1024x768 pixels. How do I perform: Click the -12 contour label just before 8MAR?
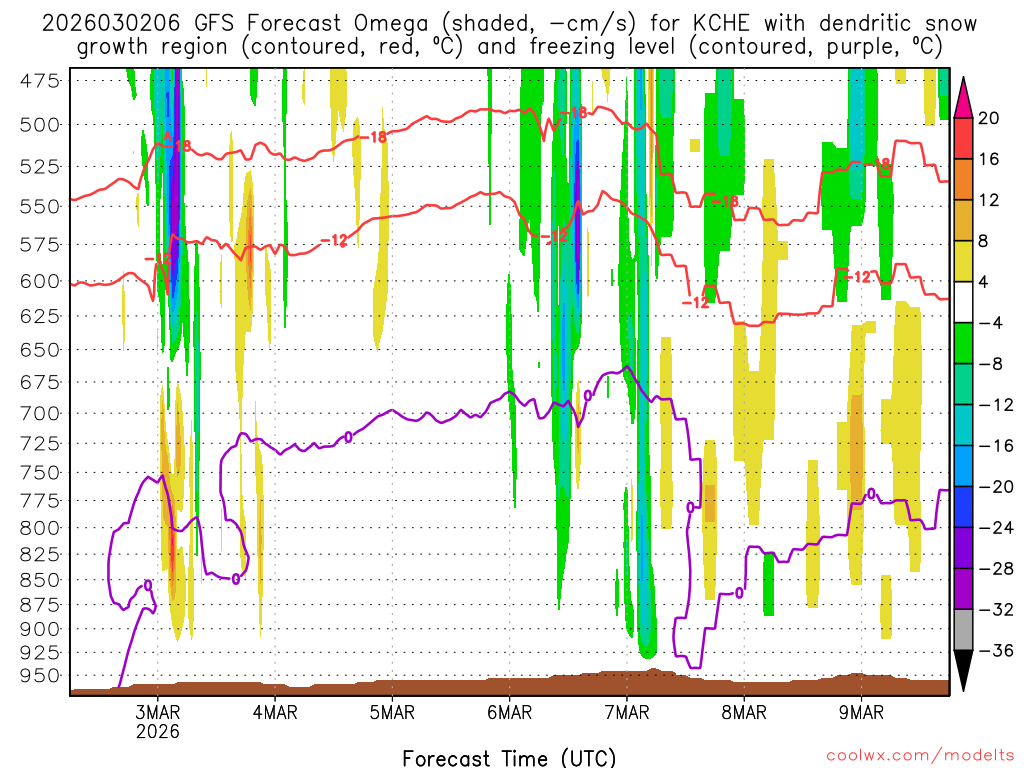pos(696,302)
